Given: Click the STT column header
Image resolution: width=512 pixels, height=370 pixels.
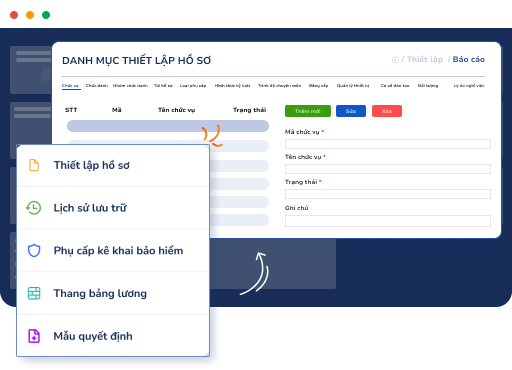Looking at the screenshot, I should click(71, 110).
